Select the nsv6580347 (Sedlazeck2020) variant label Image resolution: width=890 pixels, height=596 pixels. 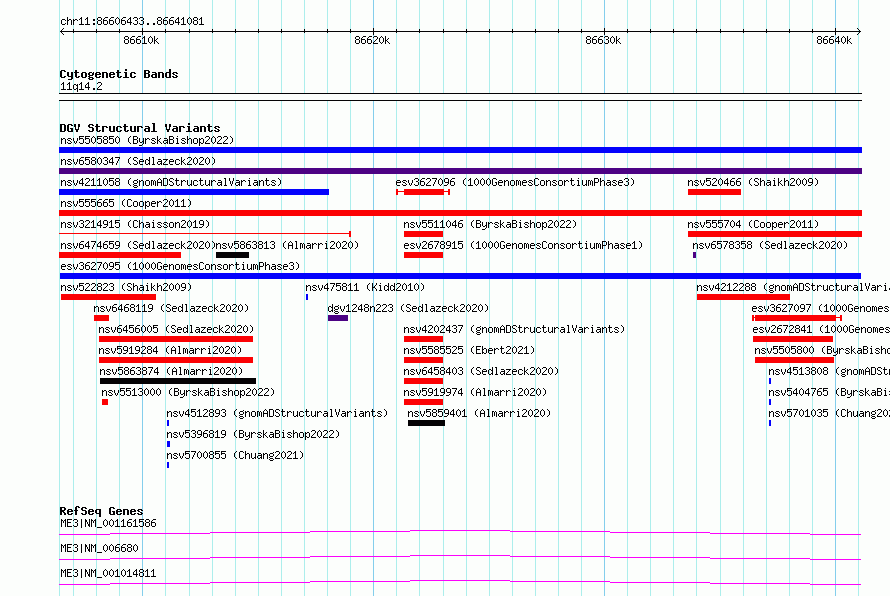point(138,161)
